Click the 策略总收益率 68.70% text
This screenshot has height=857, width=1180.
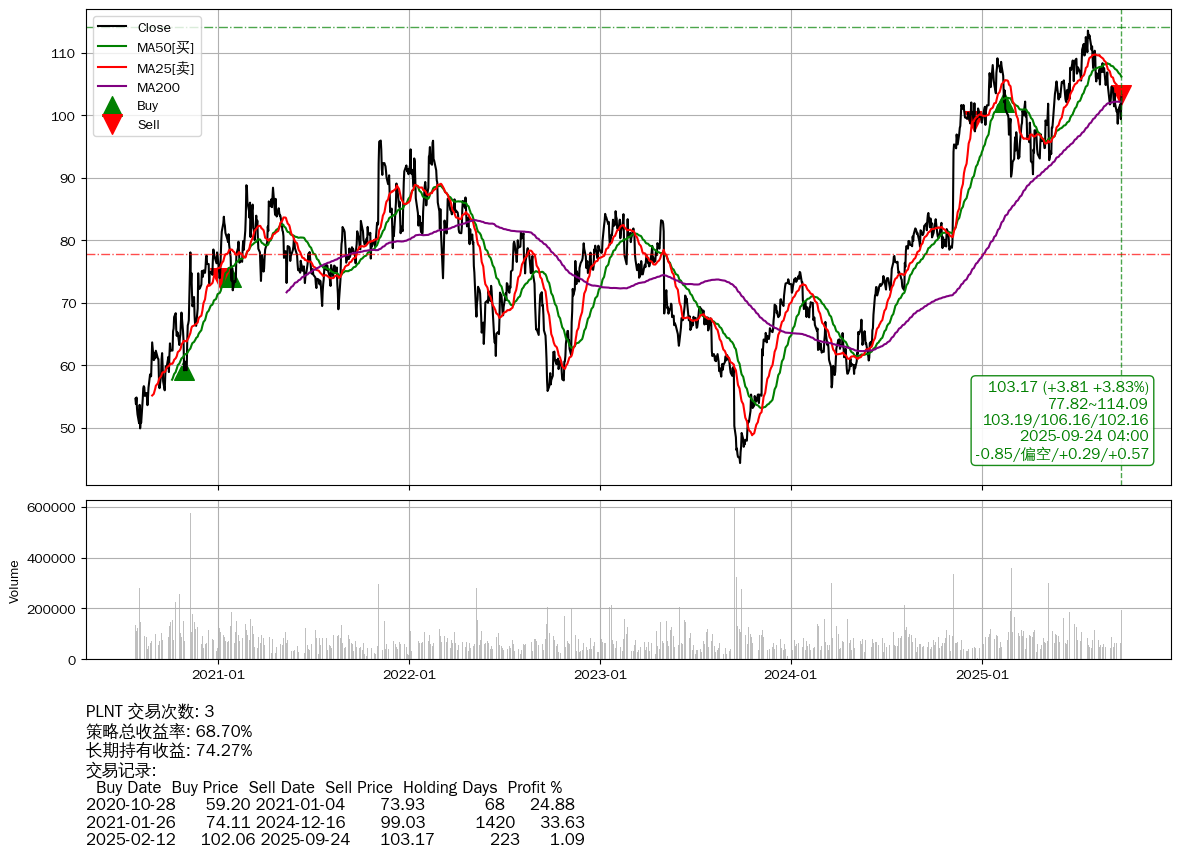[169, 731]
